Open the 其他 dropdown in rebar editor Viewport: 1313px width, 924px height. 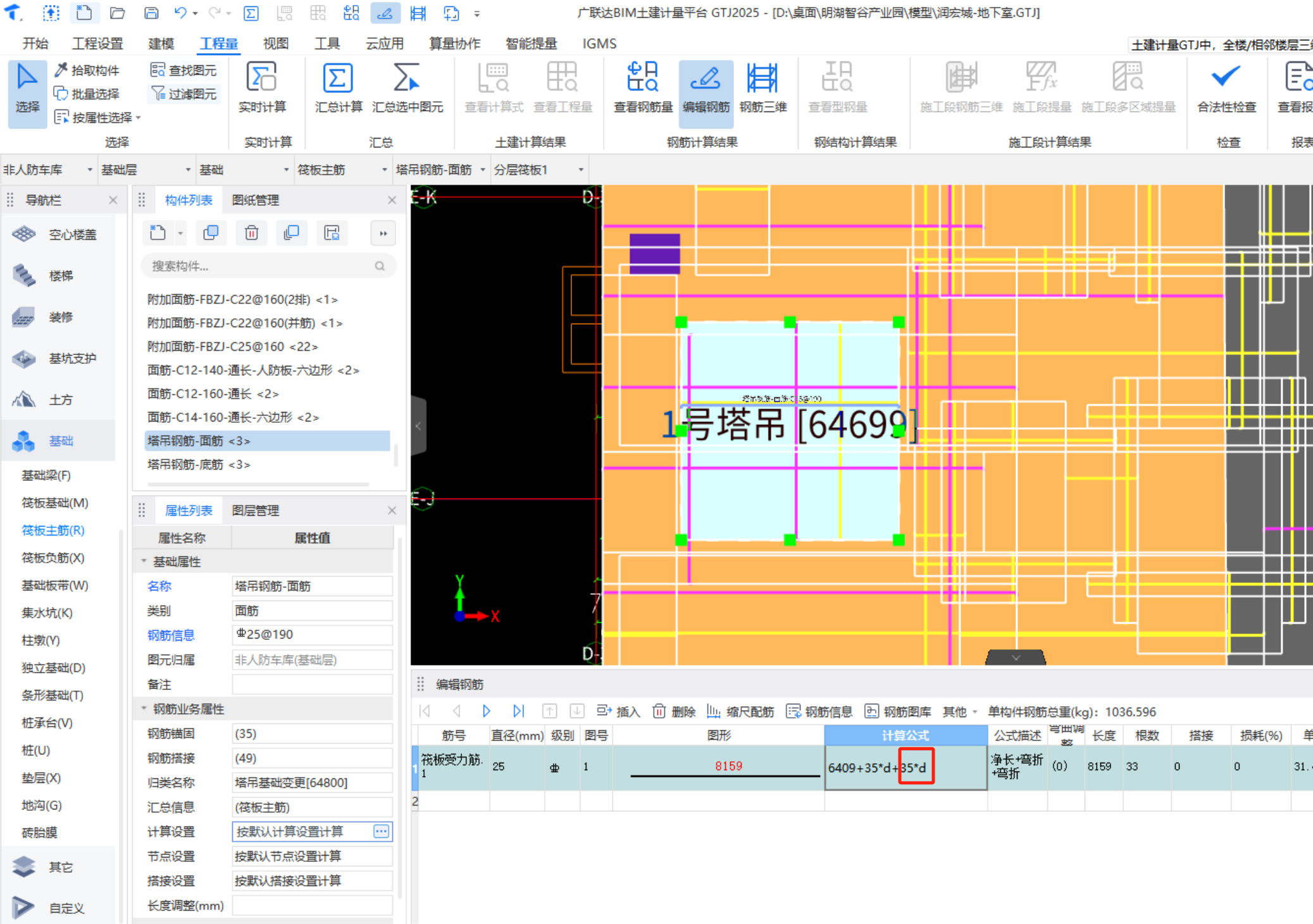960,711
